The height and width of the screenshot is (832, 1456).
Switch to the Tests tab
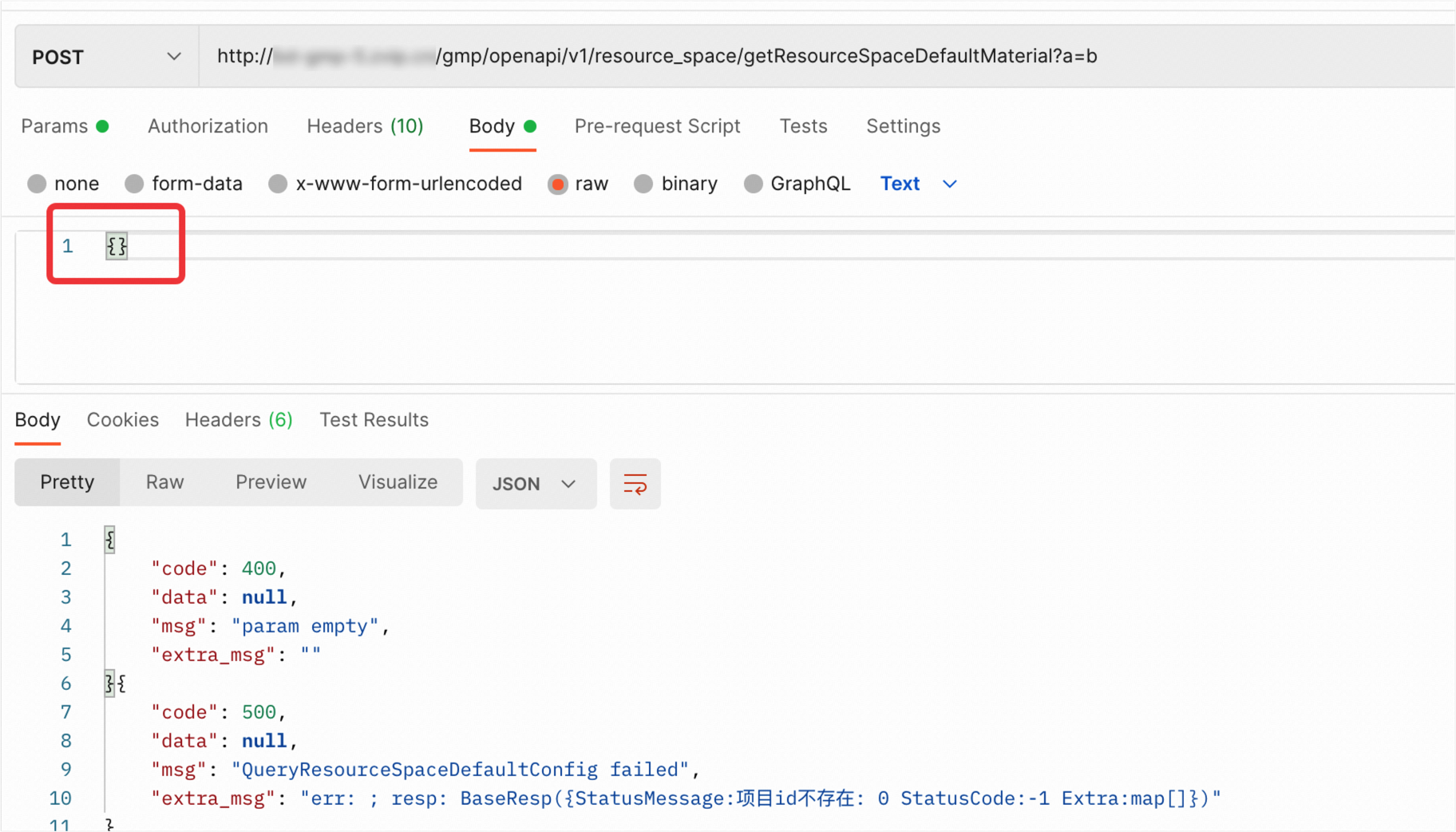[803, 126]
